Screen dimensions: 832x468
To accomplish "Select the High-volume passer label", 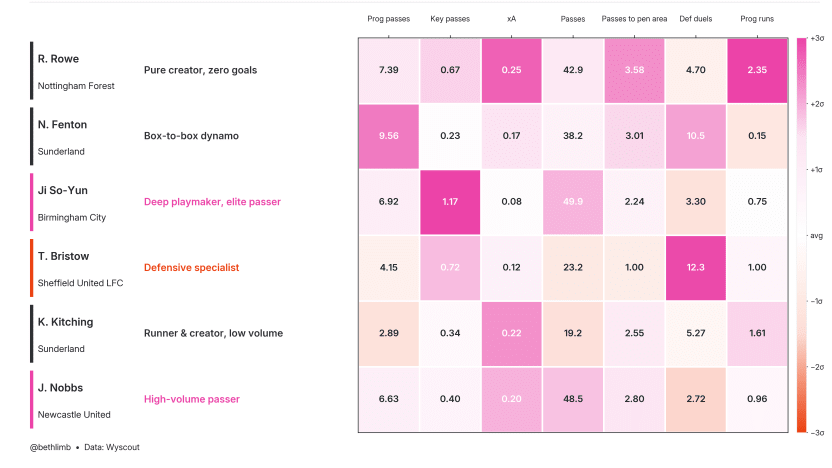I will click(192, 399).
